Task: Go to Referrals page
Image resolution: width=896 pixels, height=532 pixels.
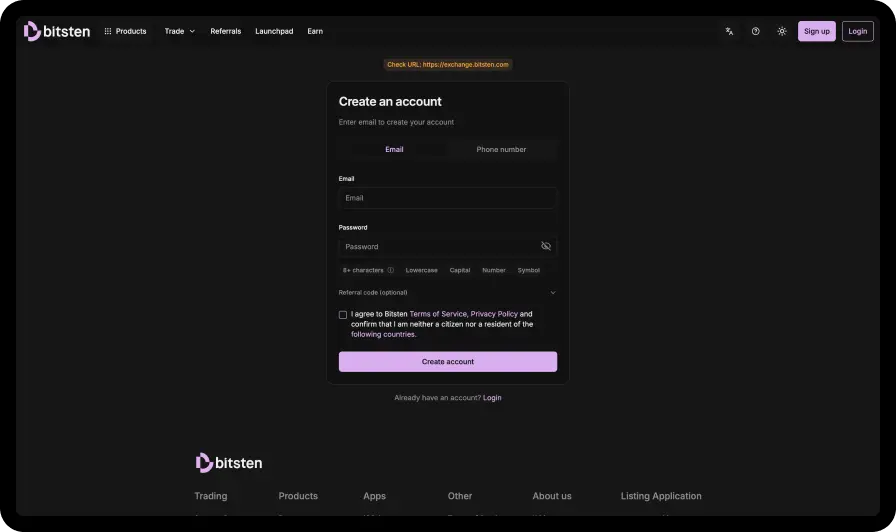Action: point(226,31)
